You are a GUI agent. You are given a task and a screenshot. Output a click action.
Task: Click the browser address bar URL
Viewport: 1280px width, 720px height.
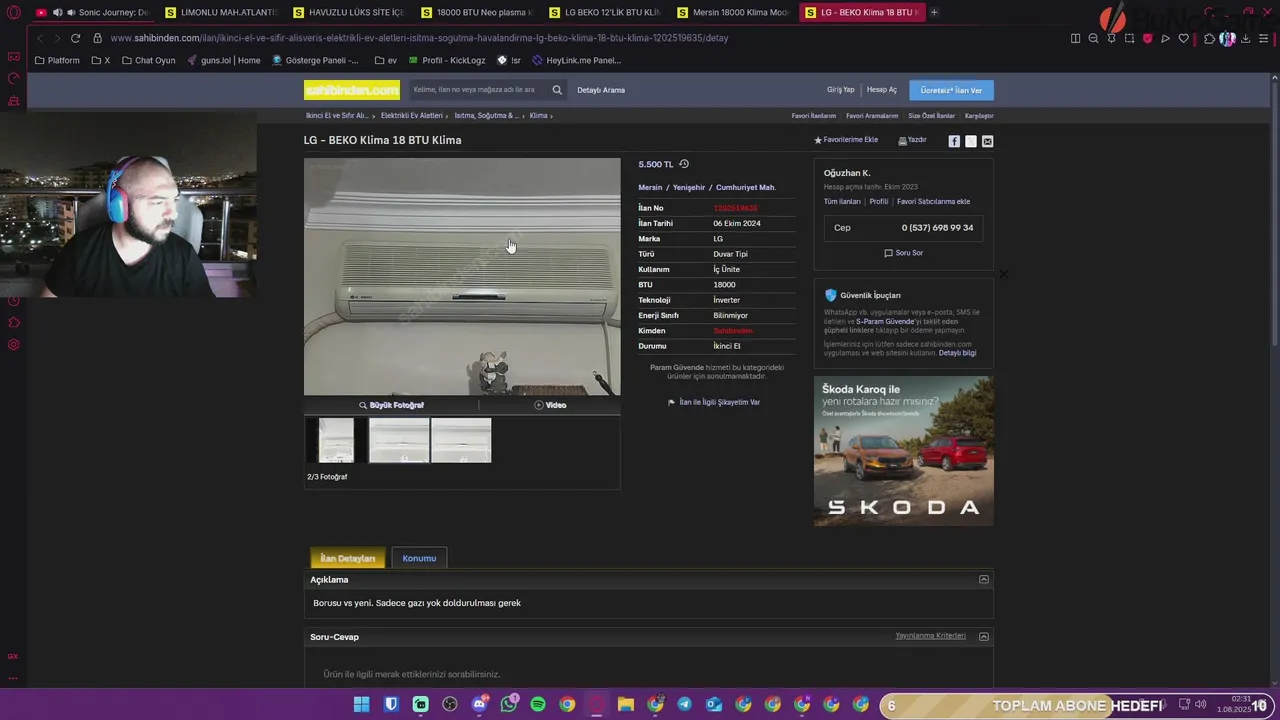419,38
